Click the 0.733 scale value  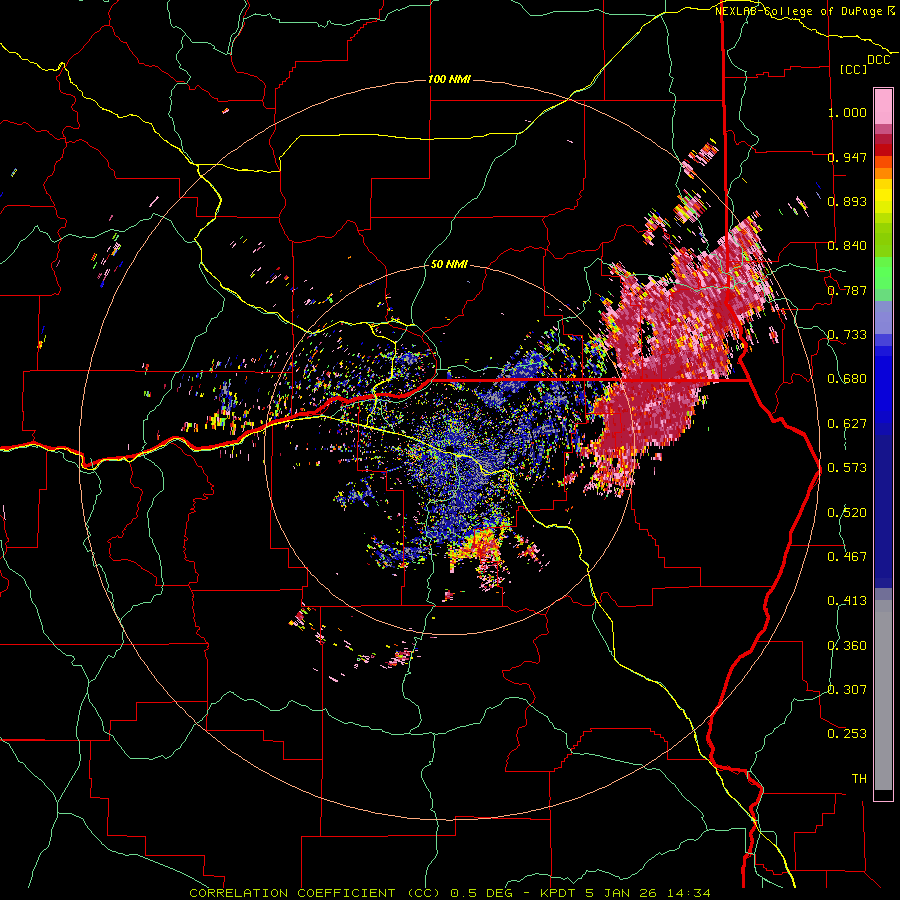click(847, 335)
